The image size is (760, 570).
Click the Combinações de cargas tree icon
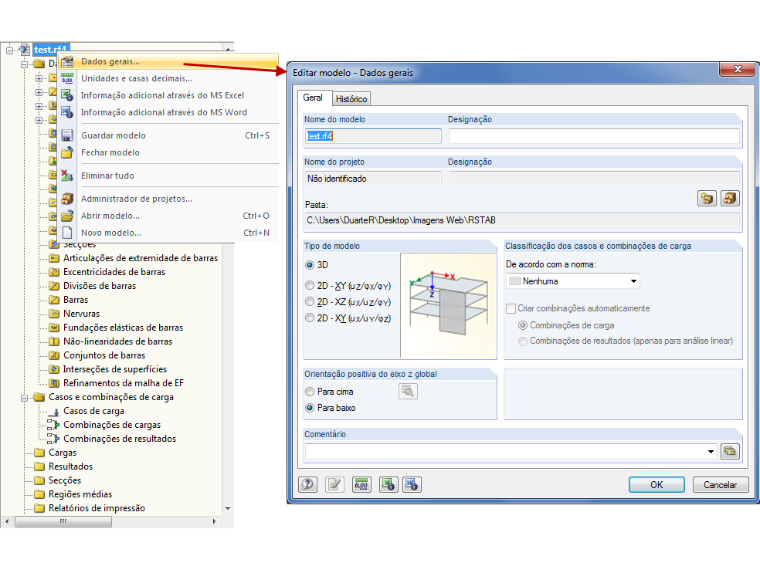pyautogui.click(x=53, y=425)
